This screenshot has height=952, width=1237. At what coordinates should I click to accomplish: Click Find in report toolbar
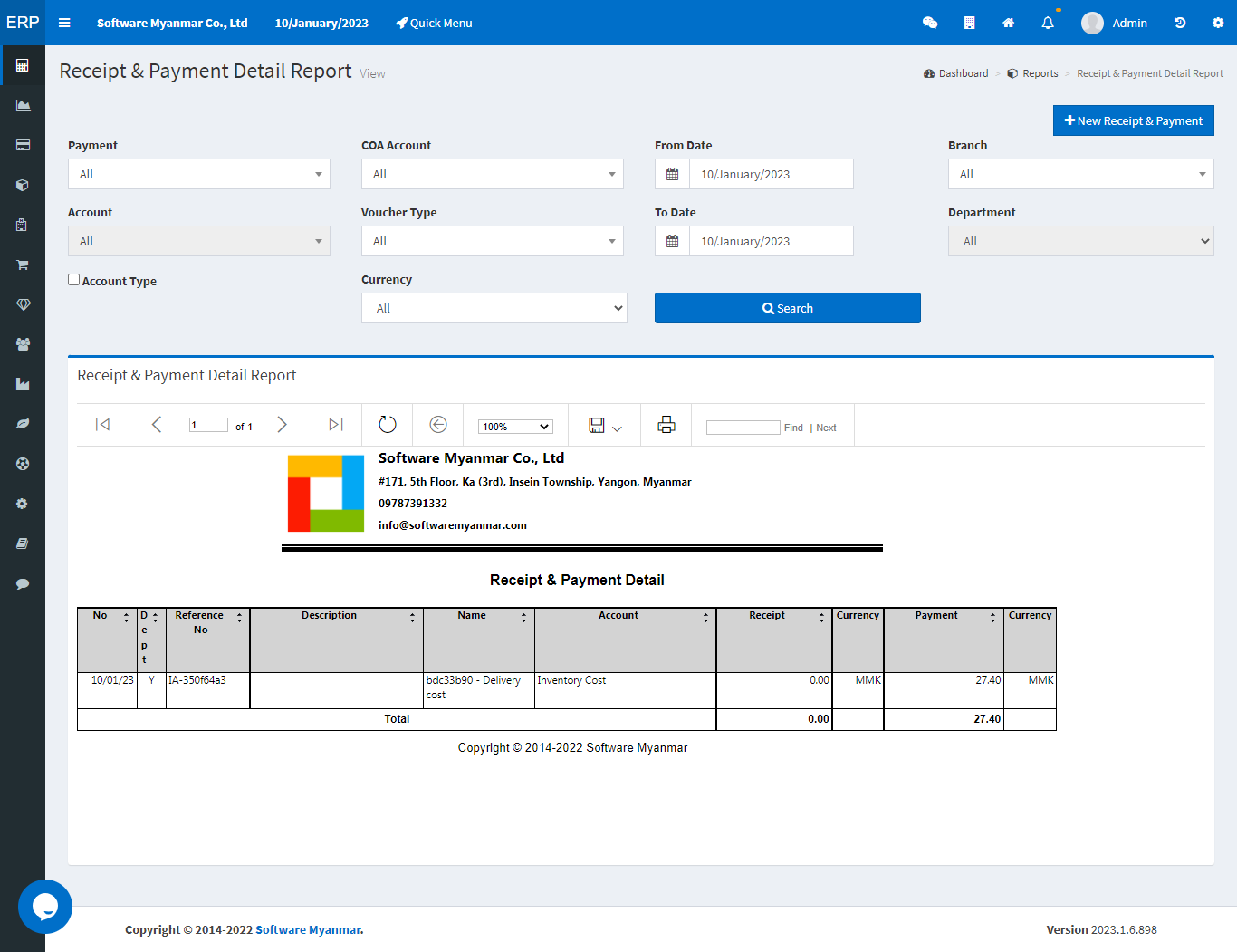point(793,428)
